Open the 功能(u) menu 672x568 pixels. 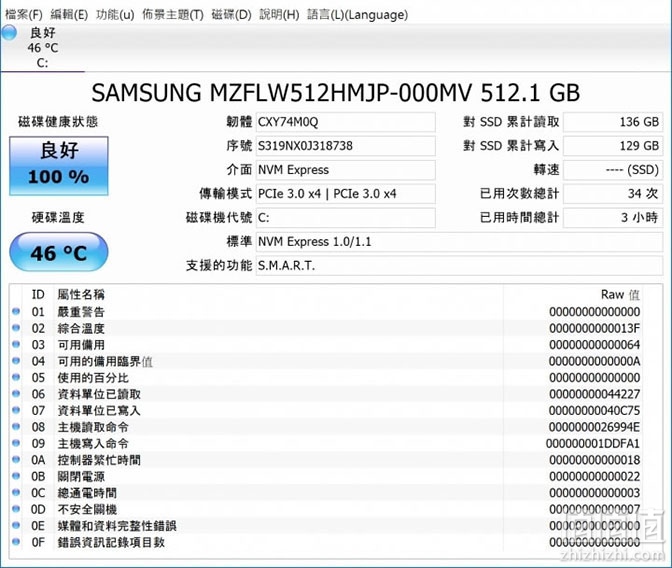[115, 15]
